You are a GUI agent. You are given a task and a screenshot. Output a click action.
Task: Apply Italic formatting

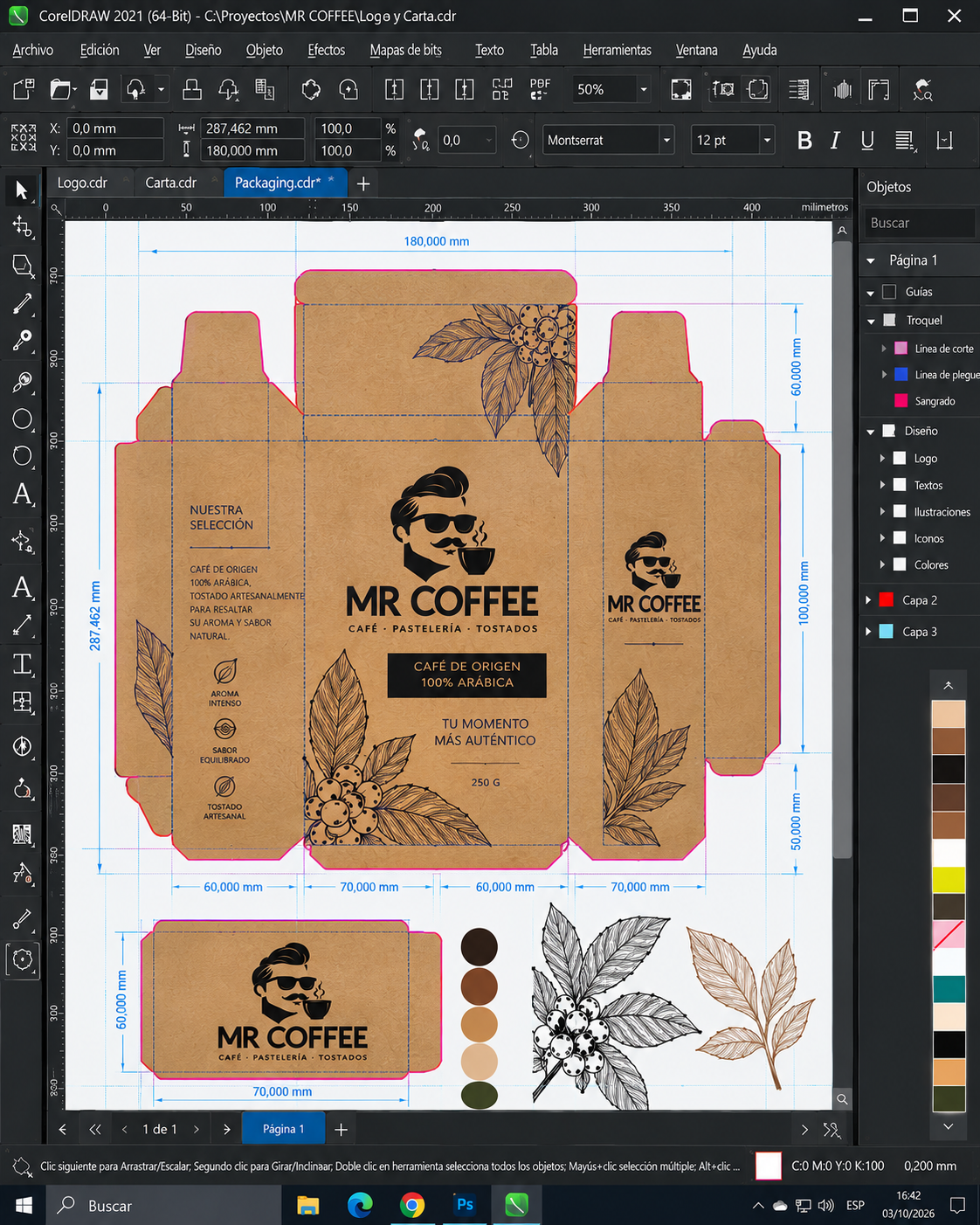tap(835, 140)
